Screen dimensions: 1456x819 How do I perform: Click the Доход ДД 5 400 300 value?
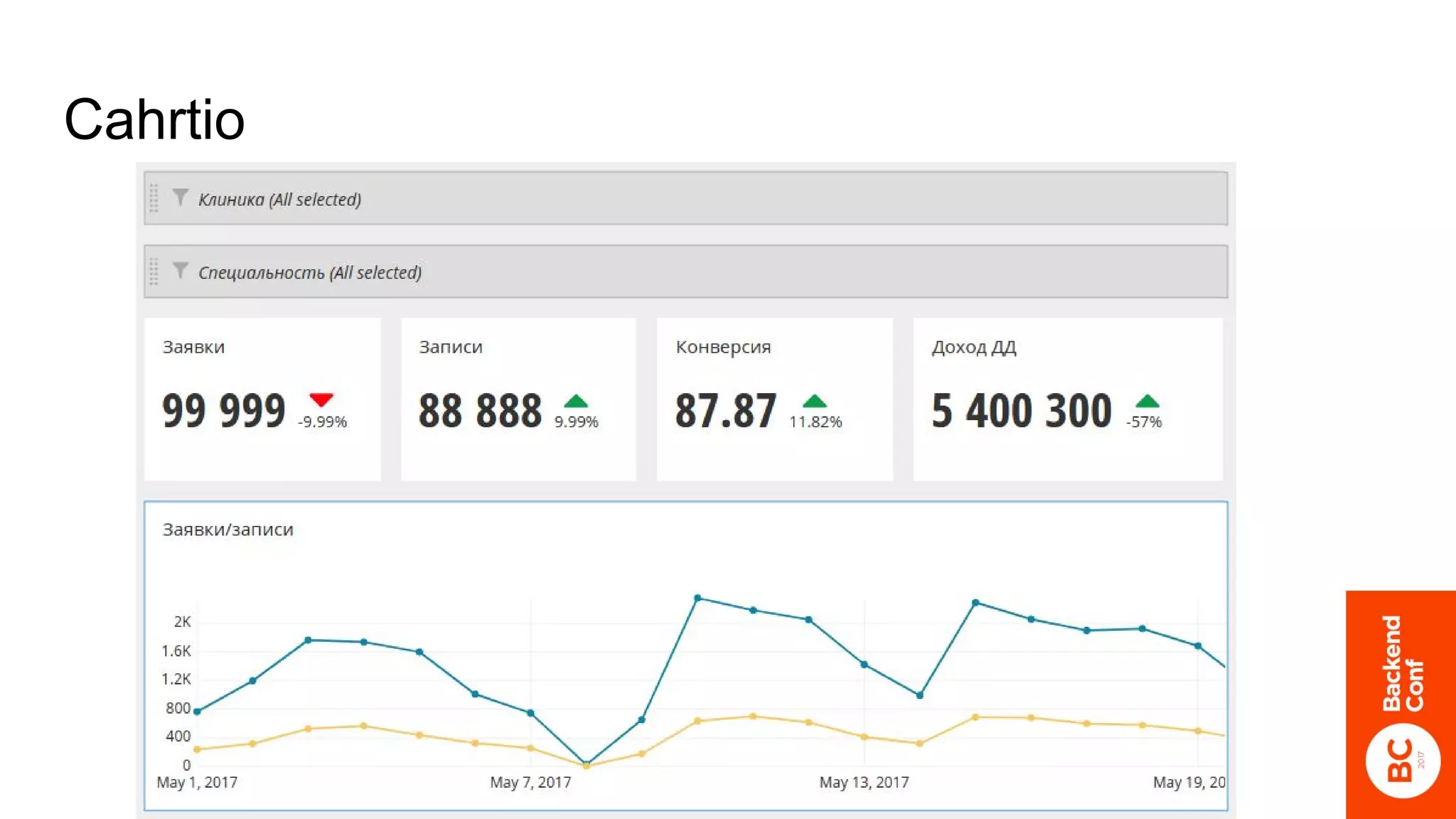(x=1022, y=411)
